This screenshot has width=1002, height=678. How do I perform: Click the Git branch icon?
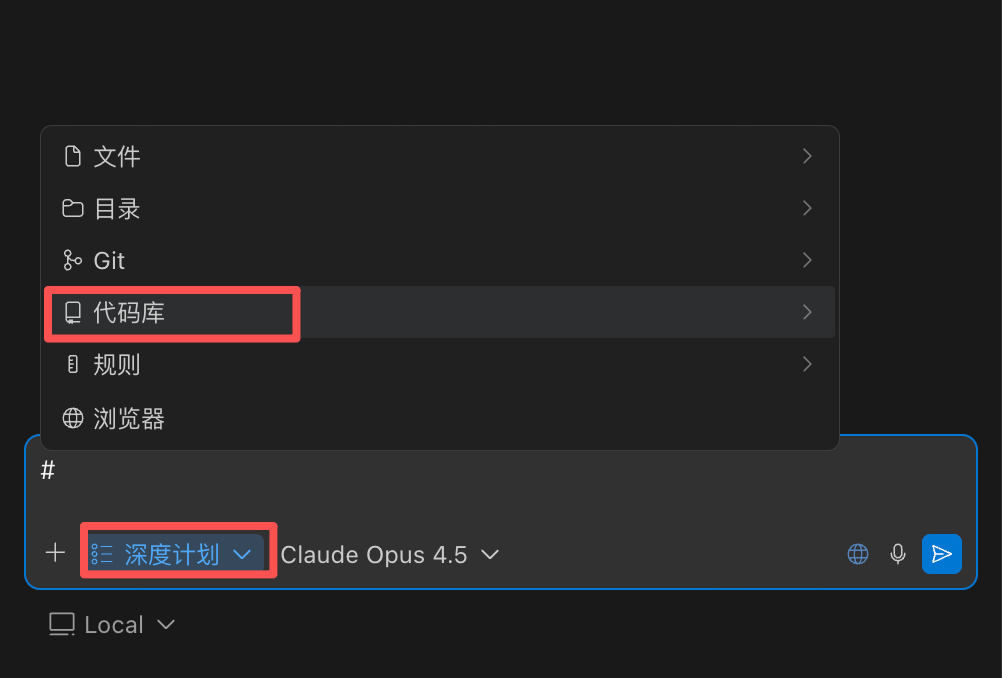(x=72, y=260)
